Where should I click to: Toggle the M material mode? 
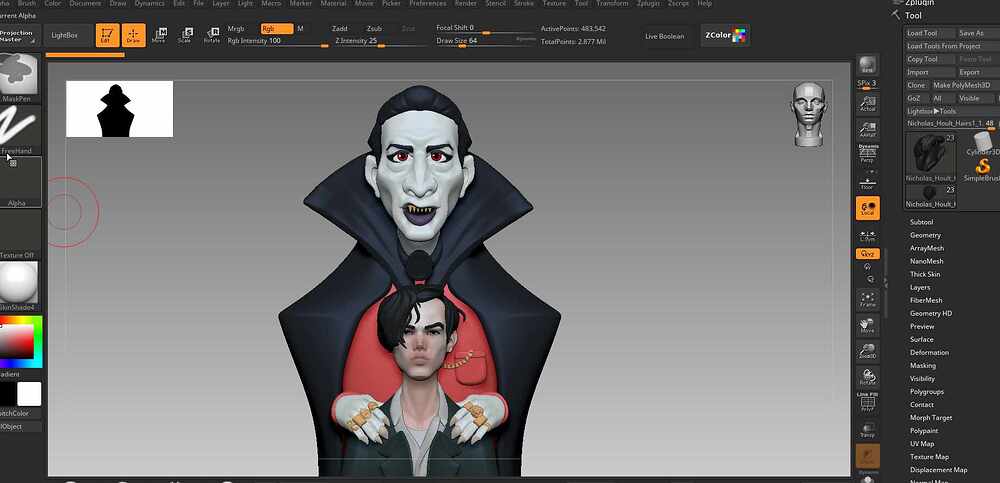click(300, 29)
